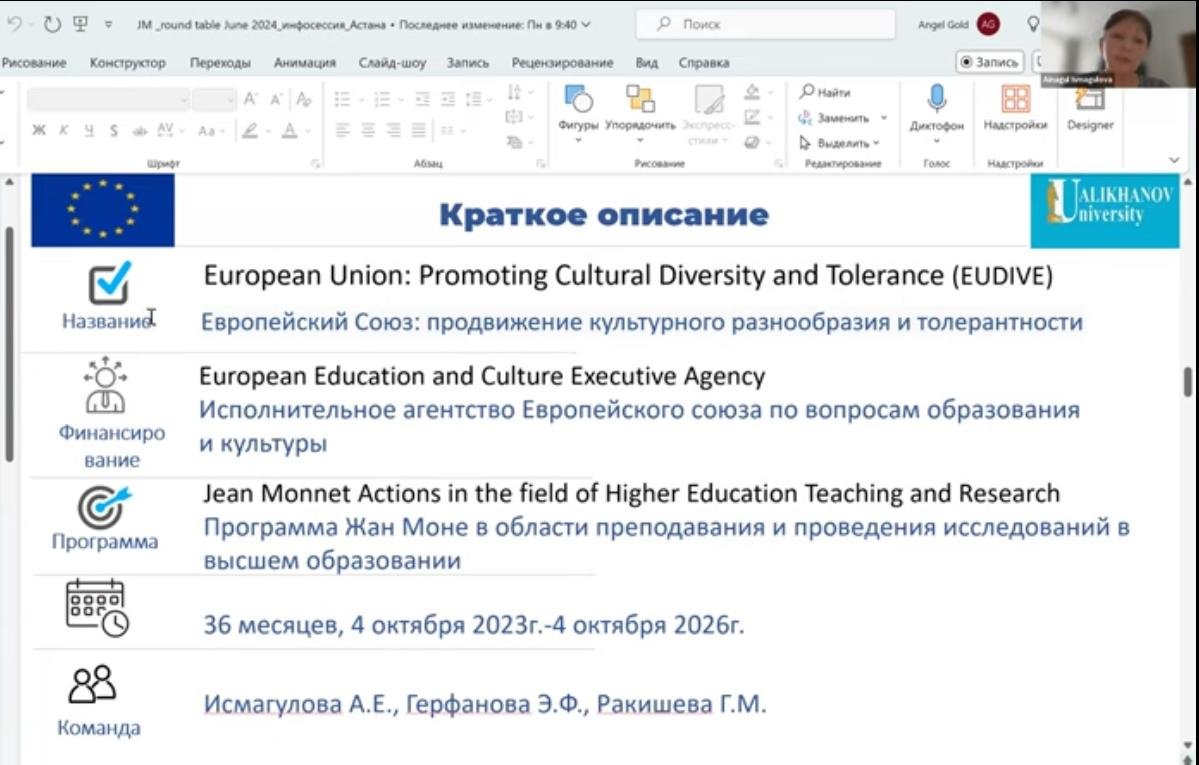Image resolution: width=1199 pixels, height=765 pixels.
Task: Toggle italic (К) formatting
Action: [x=64, y=131]
